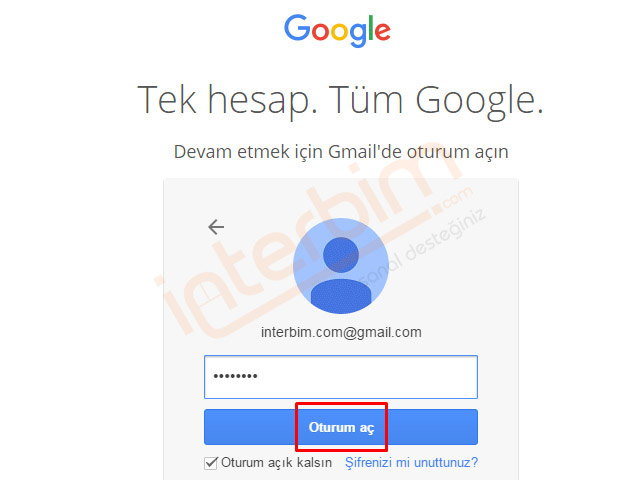Click the "Oturum açık kalsın" label text

tap(276, 463)
